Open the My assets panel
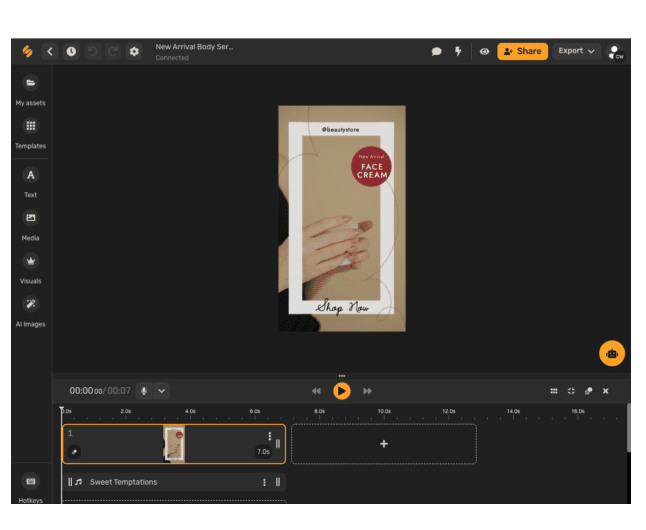 pos(30,90)
